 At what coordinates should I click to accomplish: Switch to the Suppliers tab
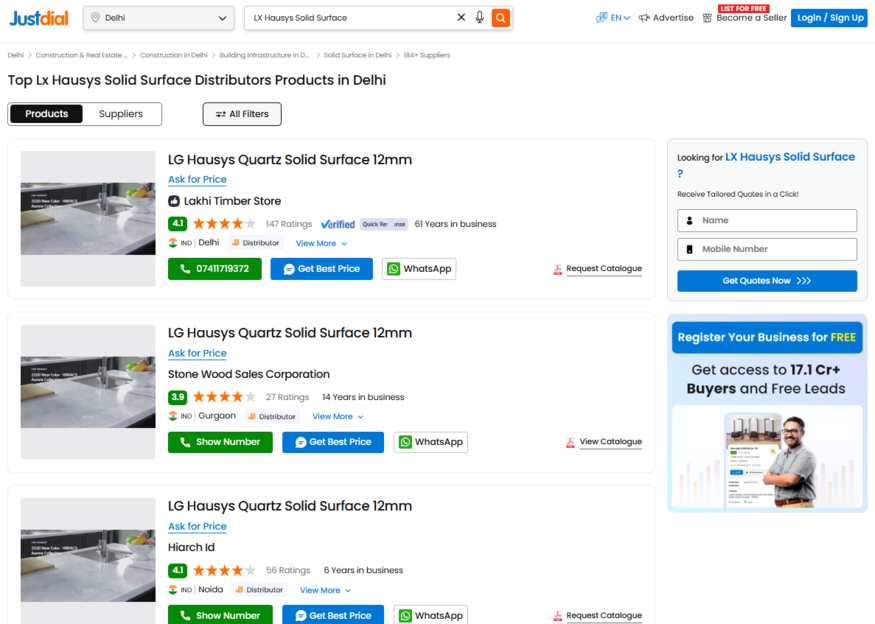tap(121, 114)
